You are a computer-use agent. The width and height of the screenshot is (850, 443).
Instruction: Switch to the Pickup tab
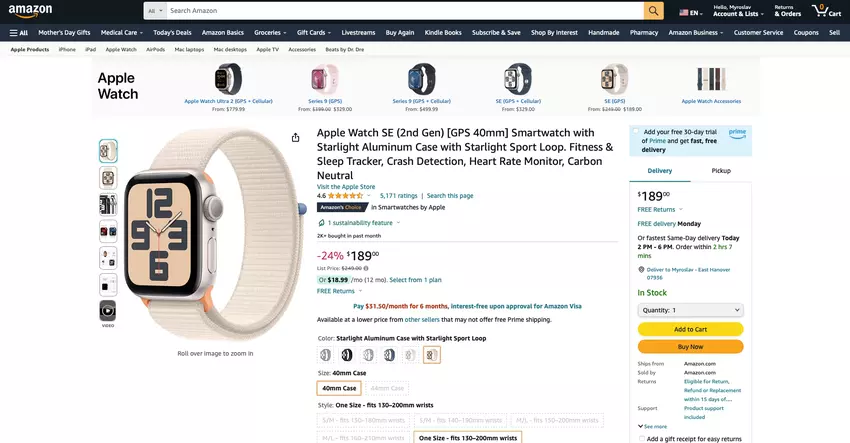click(721, 171)
